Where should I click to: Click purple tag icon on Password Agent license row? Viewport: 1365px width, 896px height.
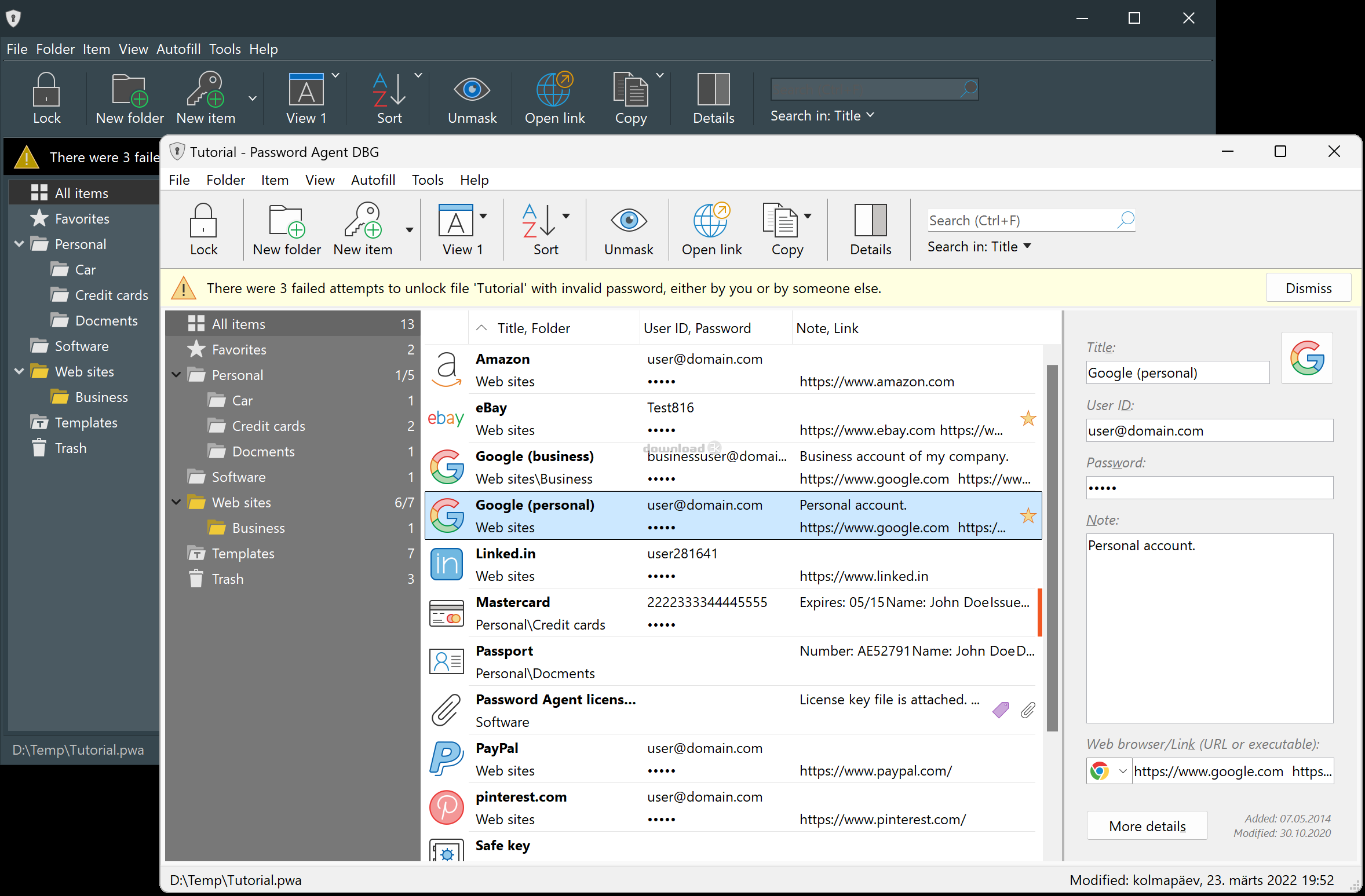tap(1001, 710)
